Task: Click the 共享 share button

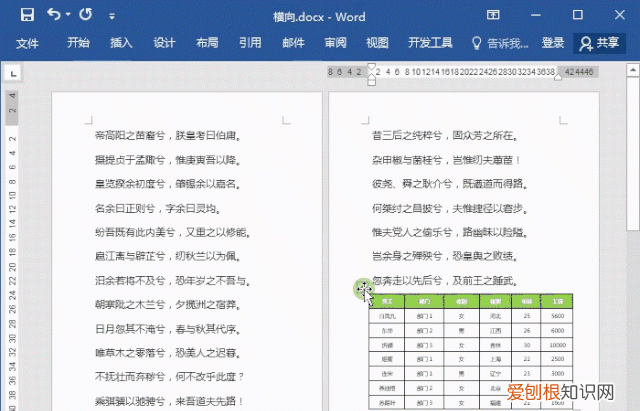Action: coord(600,43)
